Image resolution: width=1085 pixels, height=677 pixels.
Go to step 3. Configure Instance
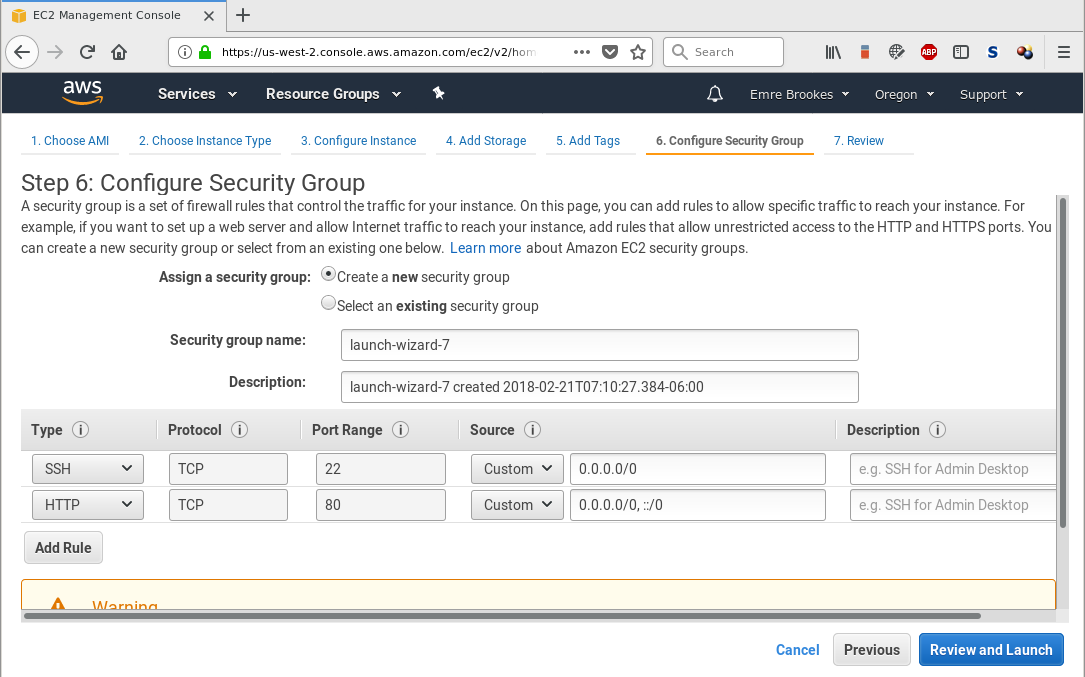pyautogui.click(x=358, y=141)
